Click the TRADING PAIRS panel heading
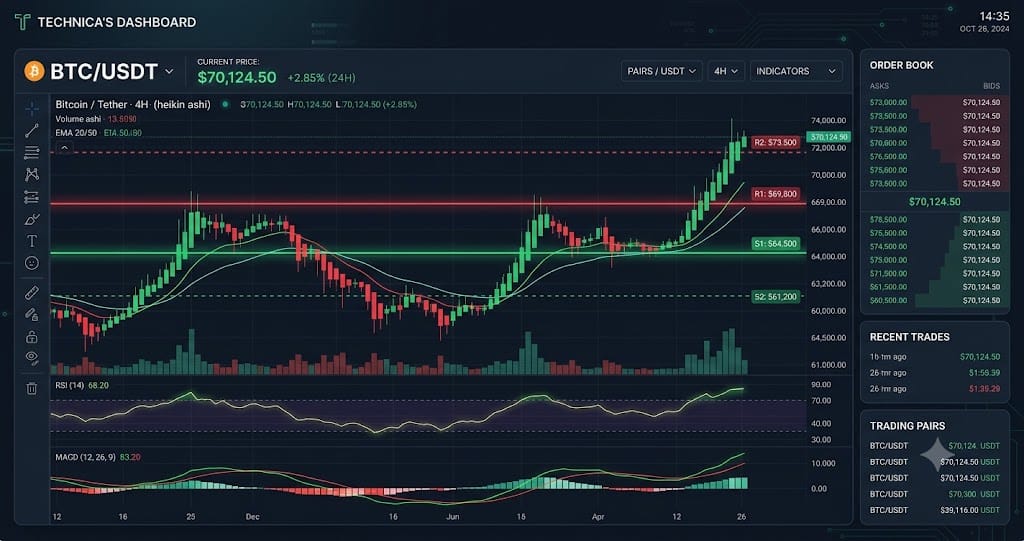The height and width of the screenshot is (541, 1024). coord(907,426)
